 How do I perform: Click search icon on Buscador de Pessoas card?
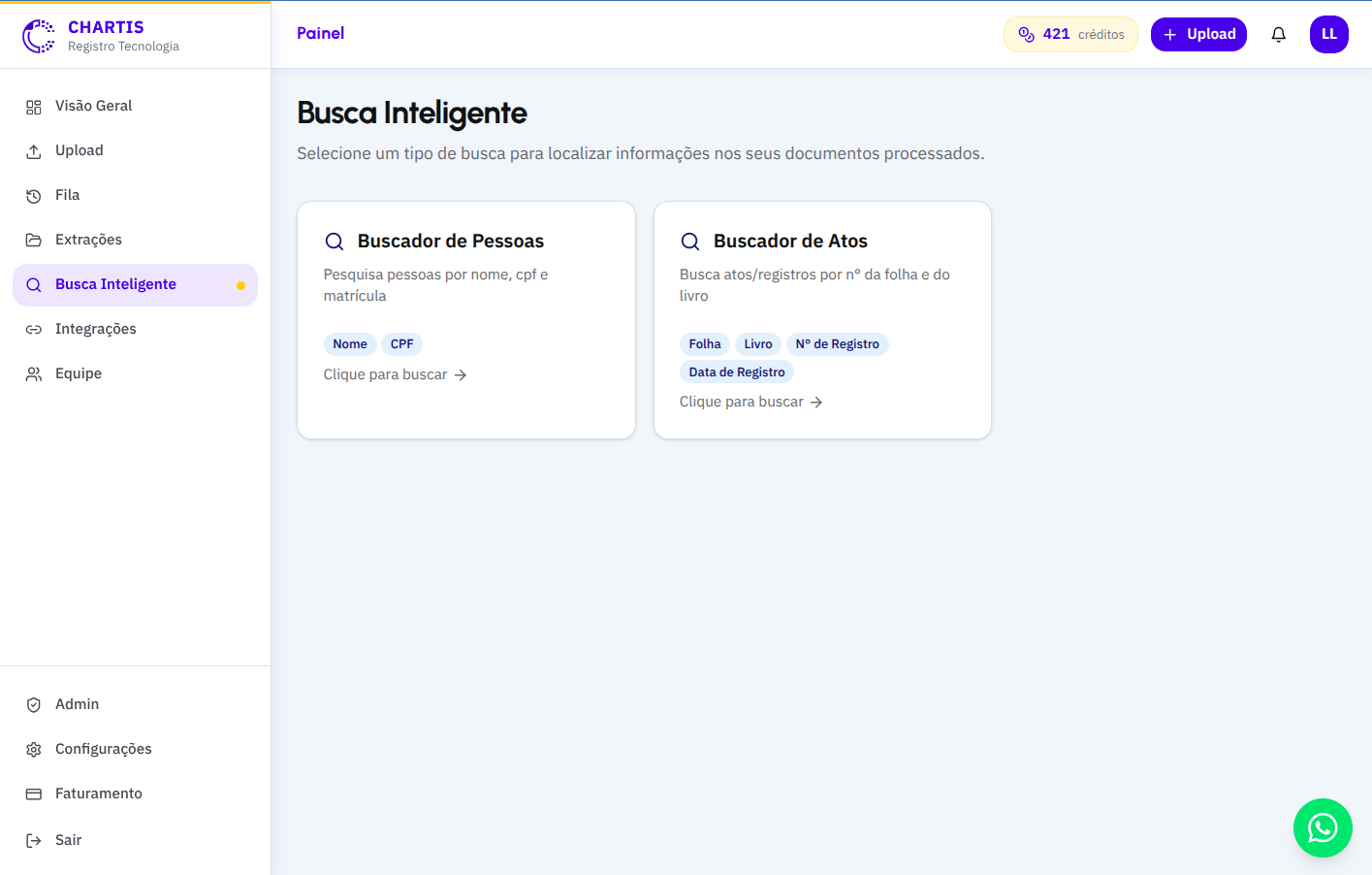[335, 242]
